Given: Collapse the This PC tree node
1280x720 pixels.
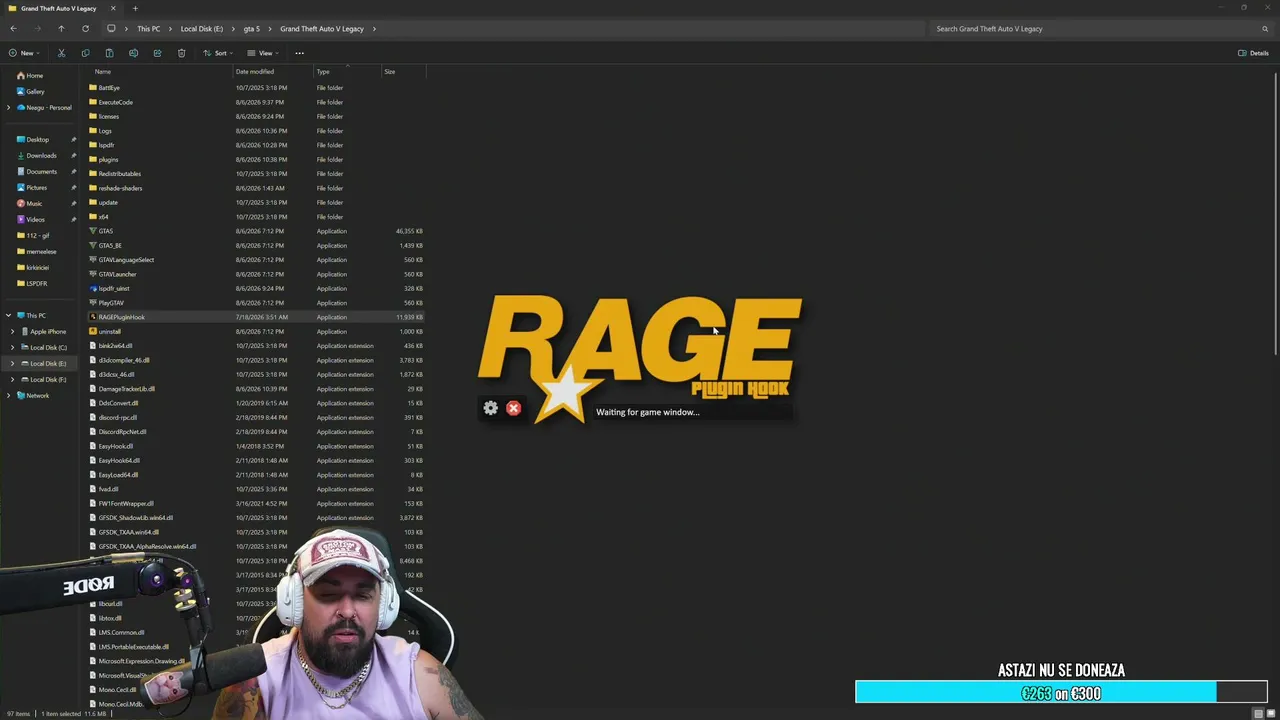Looking at the screenshot, I should tap(9, 315).
